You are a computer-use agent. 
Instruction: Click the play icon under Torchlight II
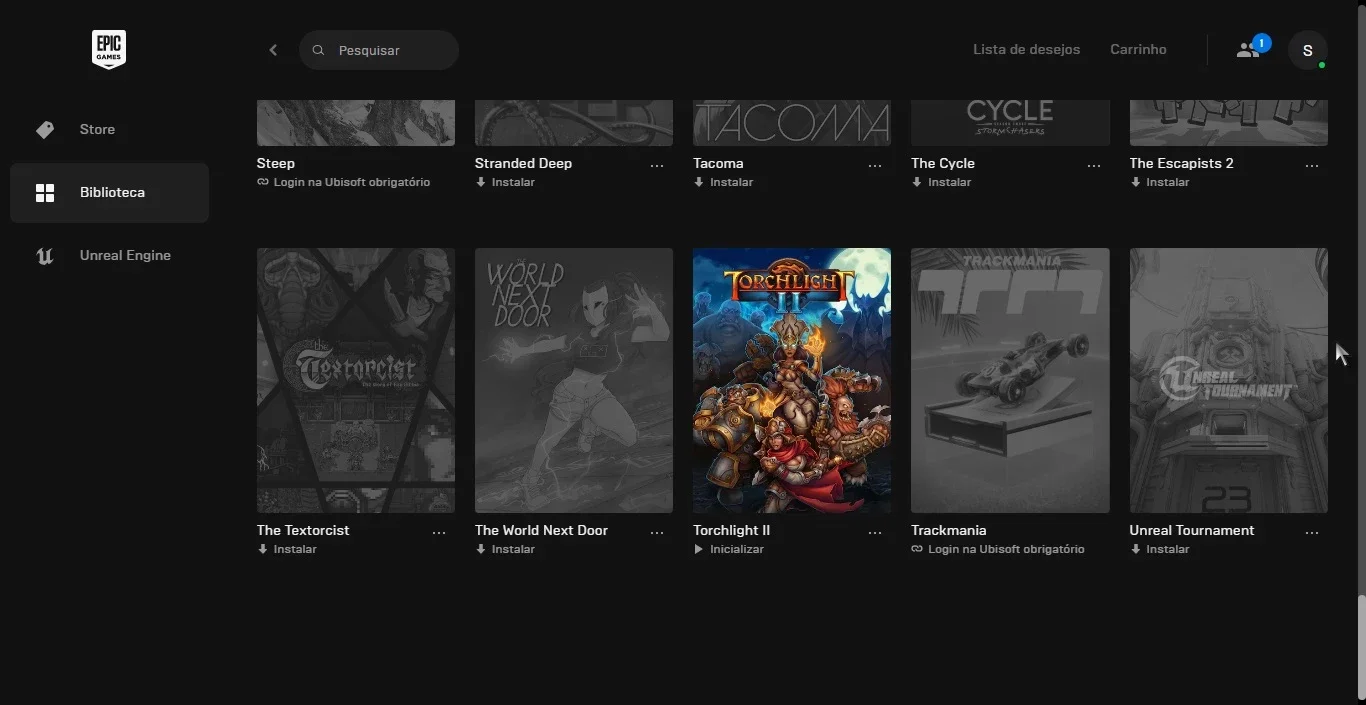coord(699,549)
